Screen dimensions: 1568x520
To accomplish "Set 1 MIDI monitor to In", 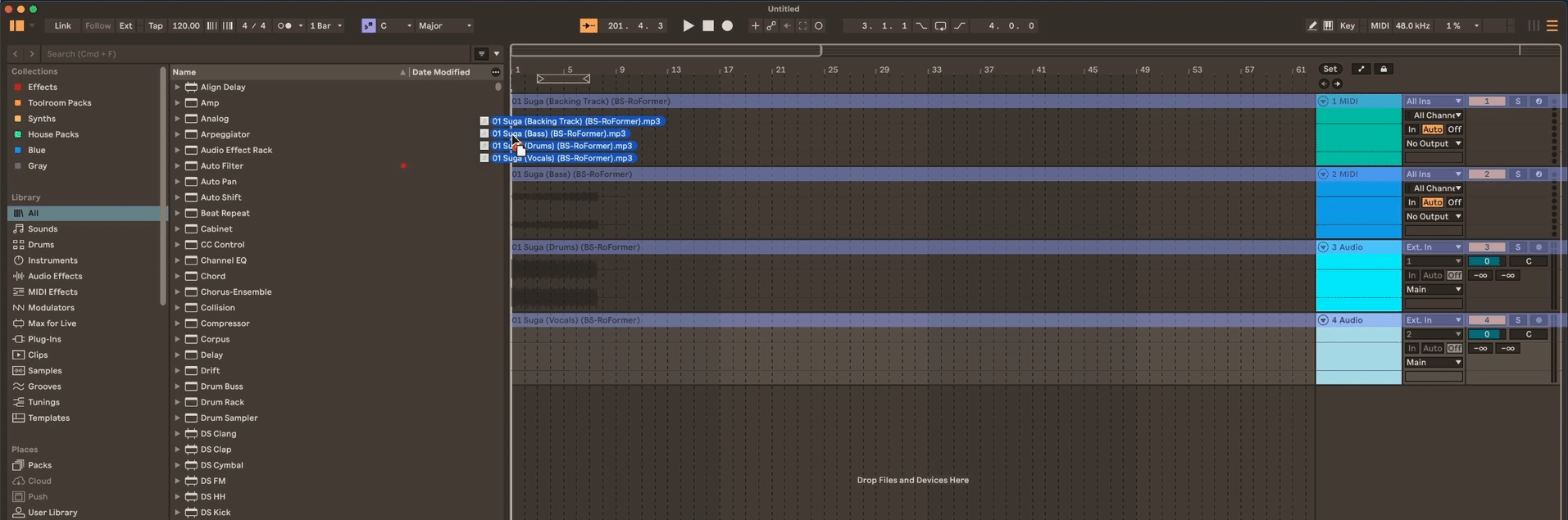I will (x=1411, y=129).
